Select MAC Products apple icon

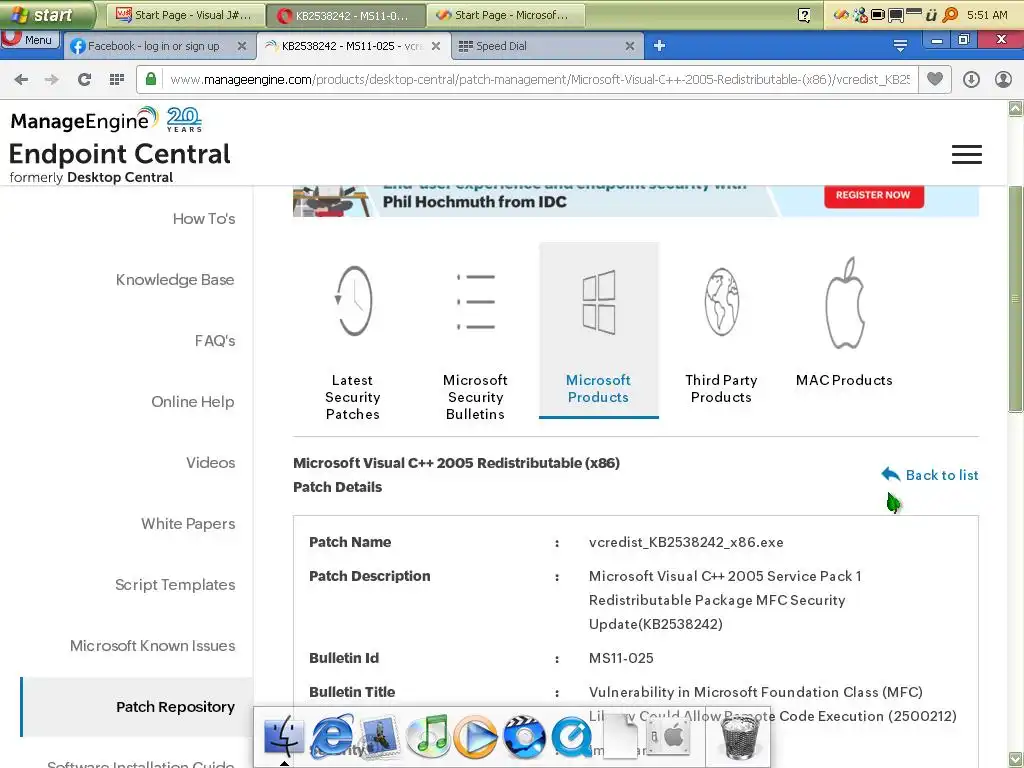pos(844,303)
